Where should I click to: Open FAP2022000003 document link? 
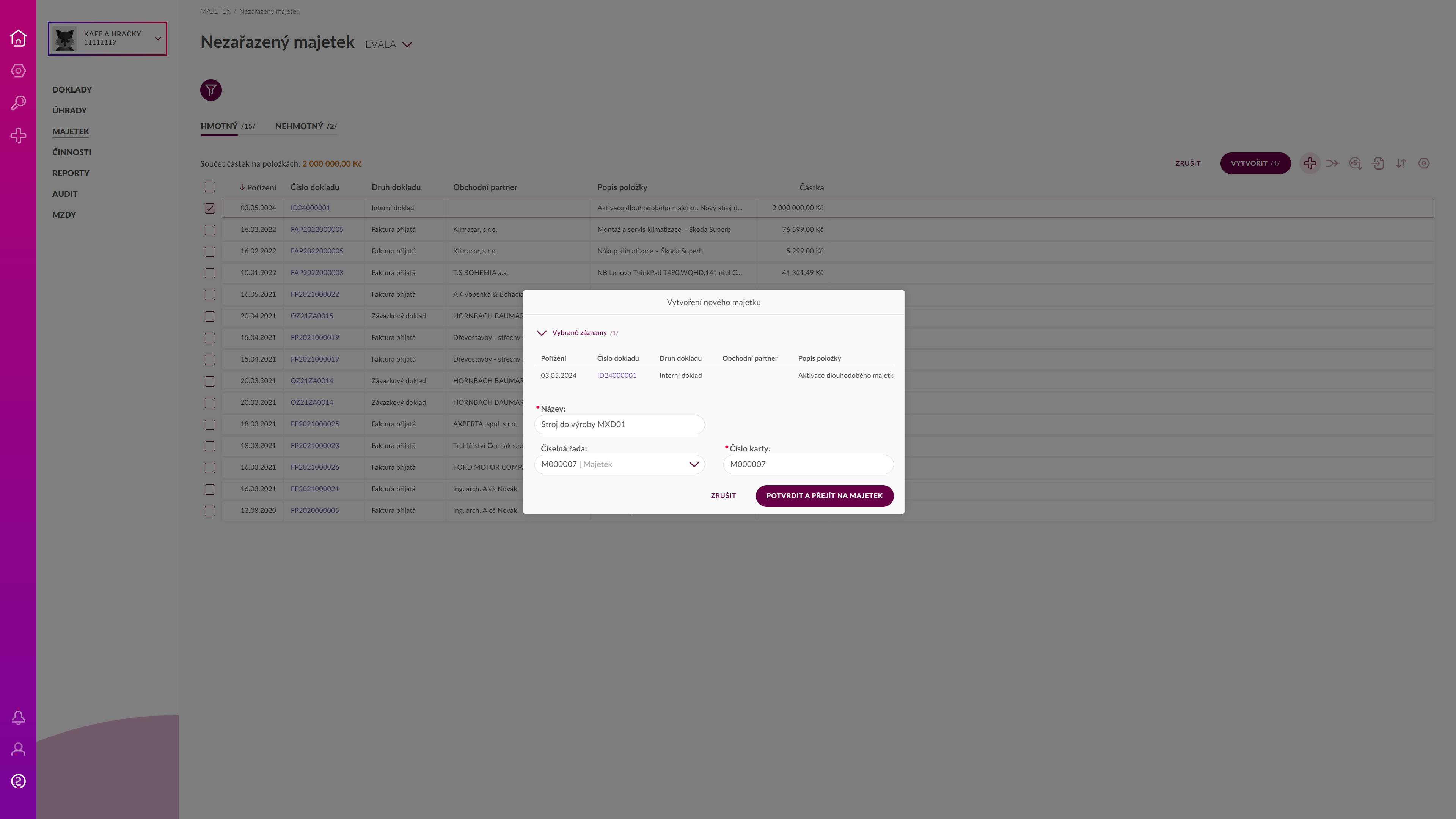(317, 273)
